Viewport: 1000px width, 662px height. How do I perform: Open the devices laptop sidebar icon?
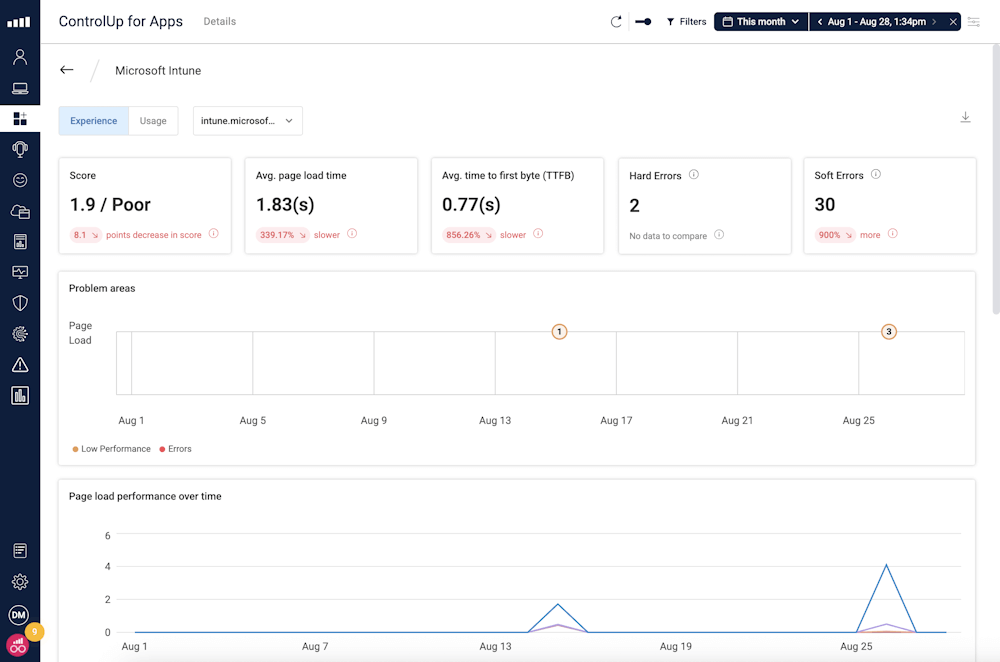[20, 88]
